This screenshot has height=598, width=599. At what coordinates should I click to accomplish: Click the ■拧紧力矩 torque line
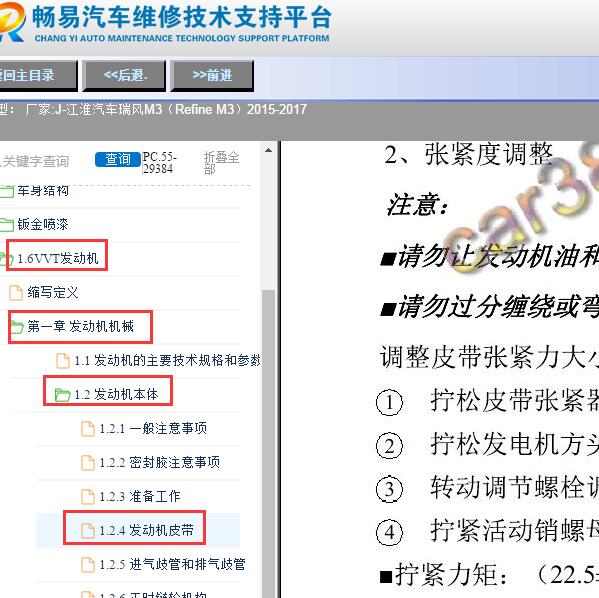point(489,575)
